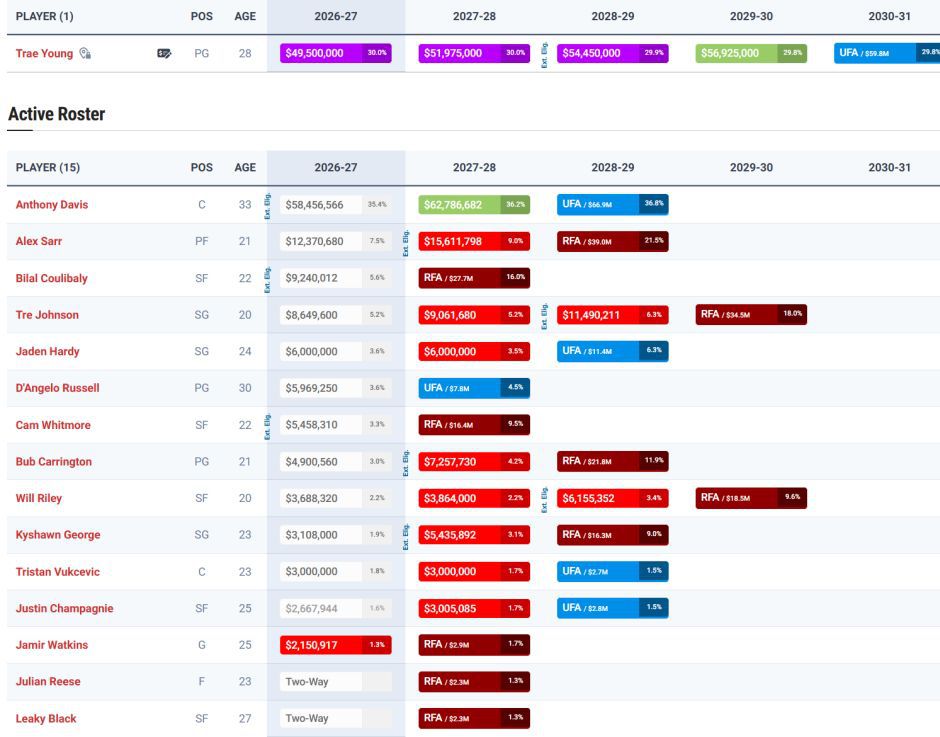Click Tre Johnson's $11,490,211 salary cell

point(613,315)
